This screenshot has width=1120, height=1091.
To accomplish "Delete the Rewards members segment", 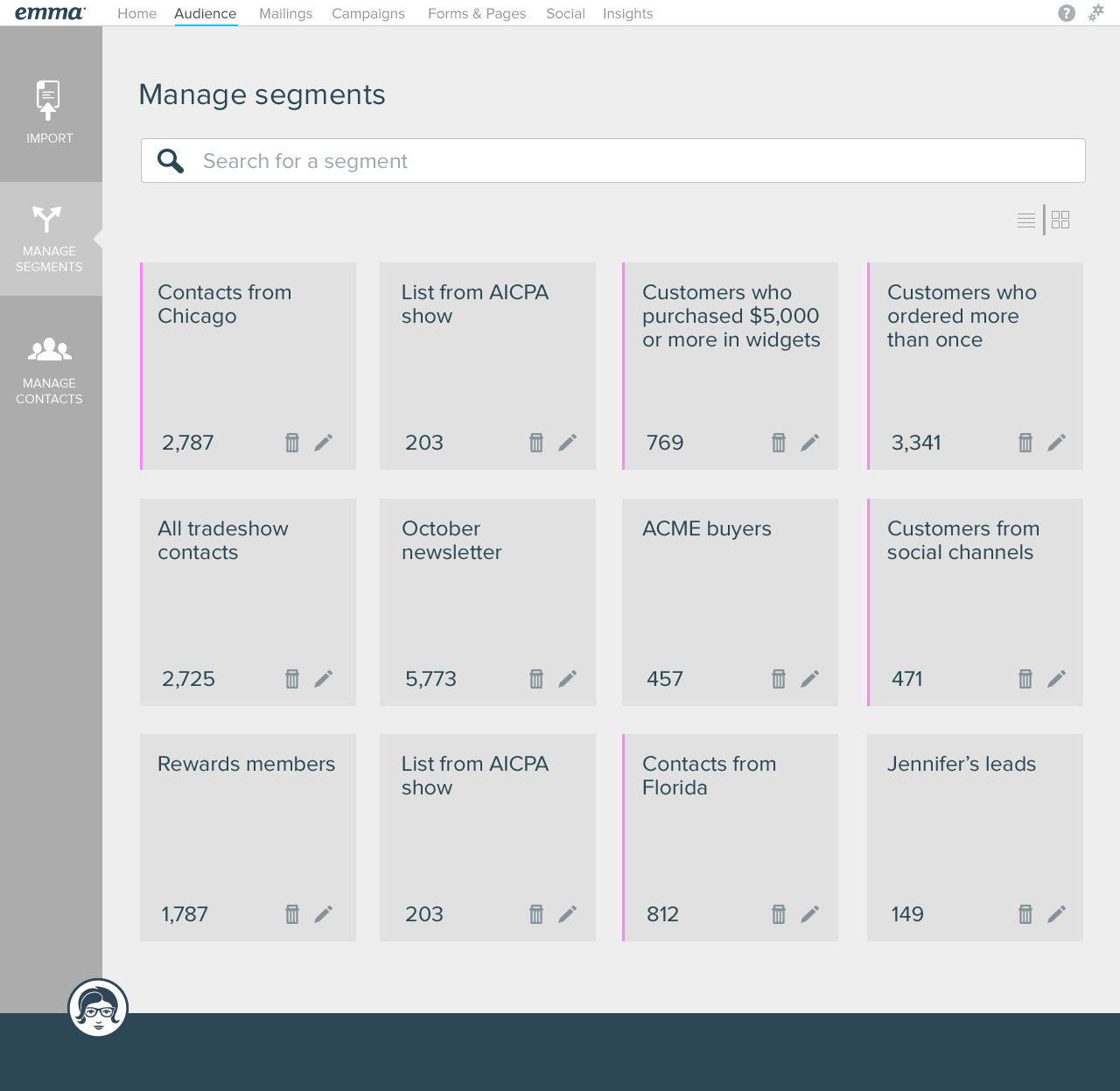I will (x=292, y=914).
